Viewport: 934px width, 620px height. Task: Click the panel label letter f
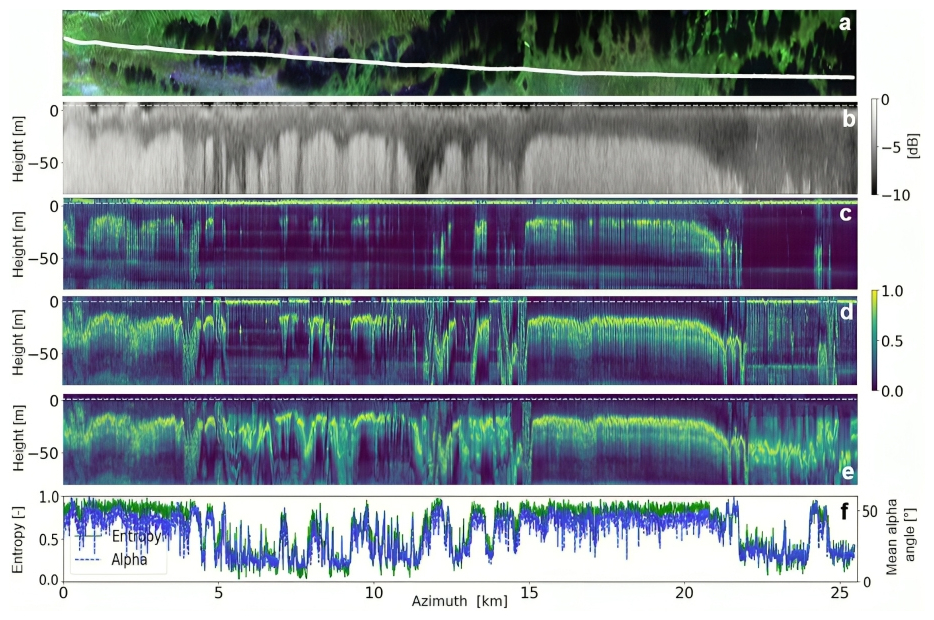846,511
